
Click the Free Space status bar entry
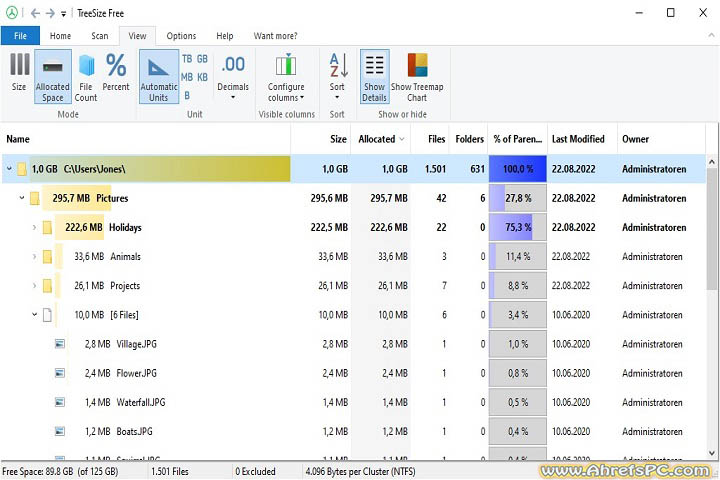[60, 472]
